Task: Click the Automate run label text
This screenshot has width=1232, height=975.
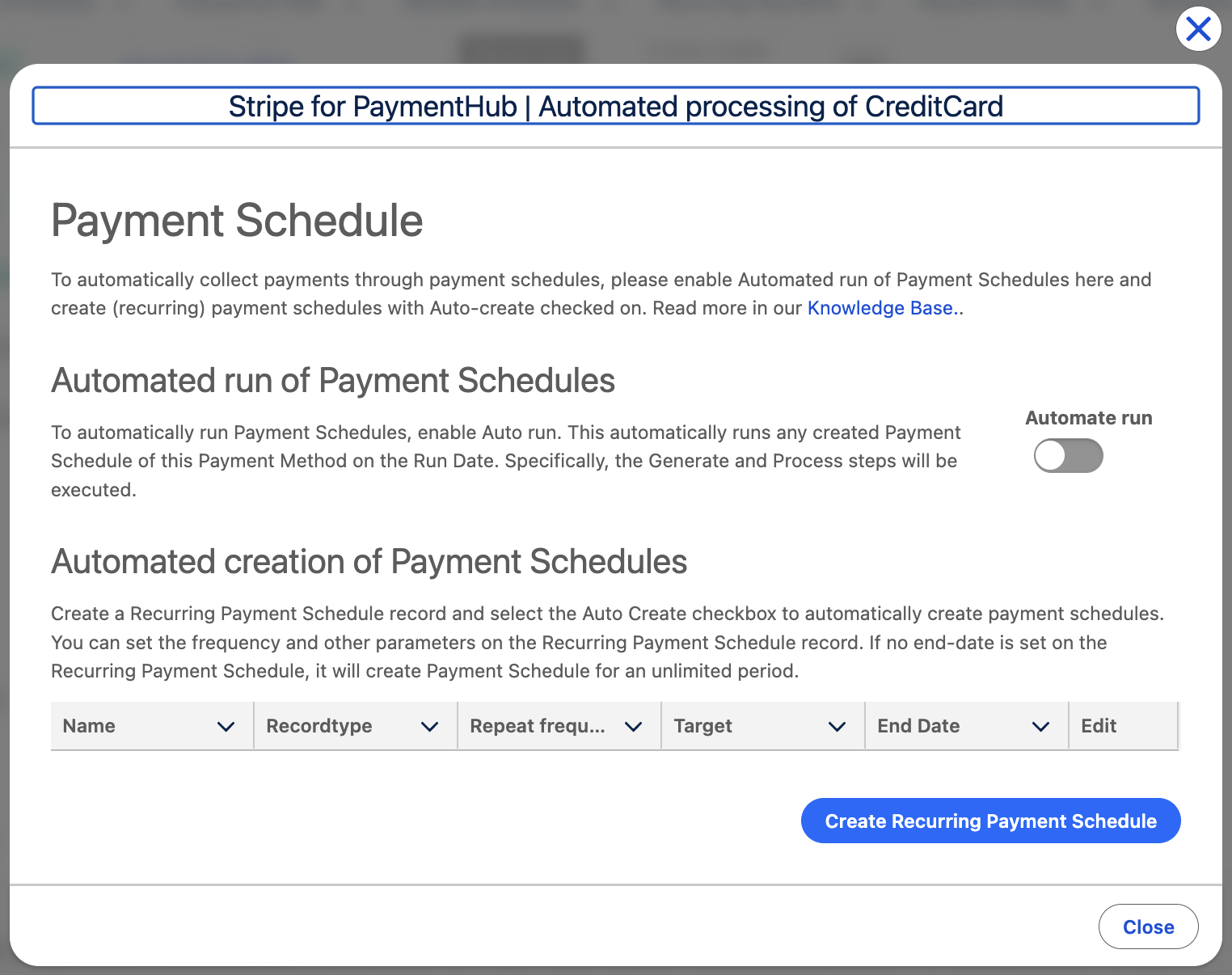Action: click(1088, 418)
